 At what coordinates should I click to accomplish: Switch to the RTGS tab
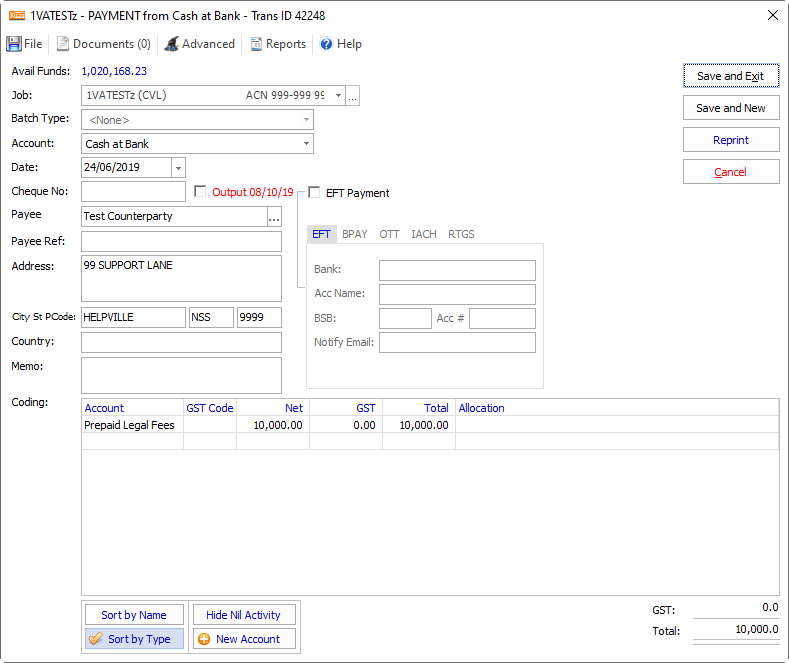[x=461, y=234]
